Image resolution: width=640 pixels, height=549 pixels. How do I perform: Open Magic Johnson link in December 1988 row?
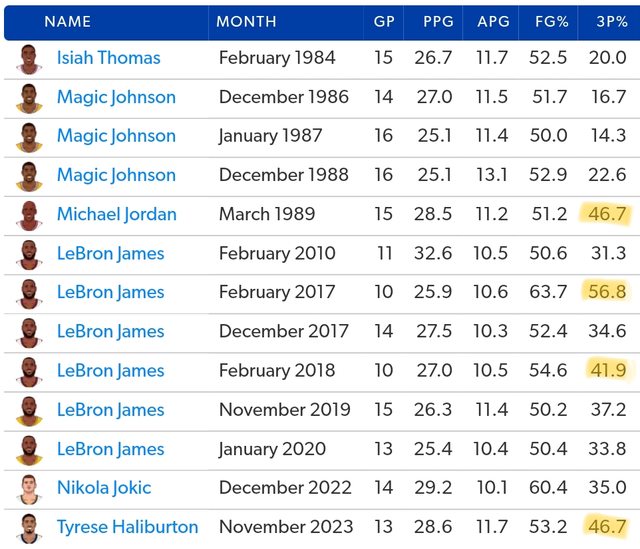(116, 175)
